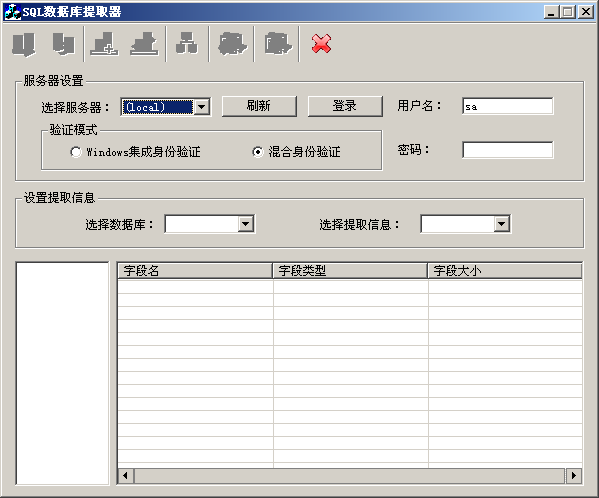Select 混合身份验证 radio button
The height and width of the screenshot is (498, 599).
(x=258, y=152)
